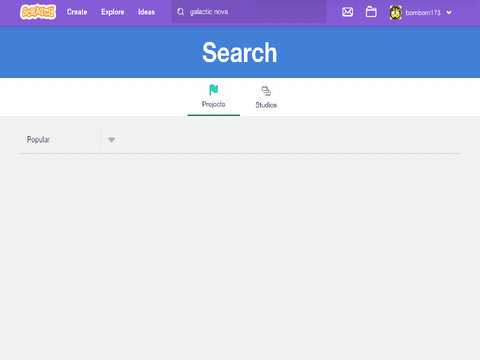This screenshot has width=480, height=360.
Task: Click the Scratch logo
Action: [38, 12]
